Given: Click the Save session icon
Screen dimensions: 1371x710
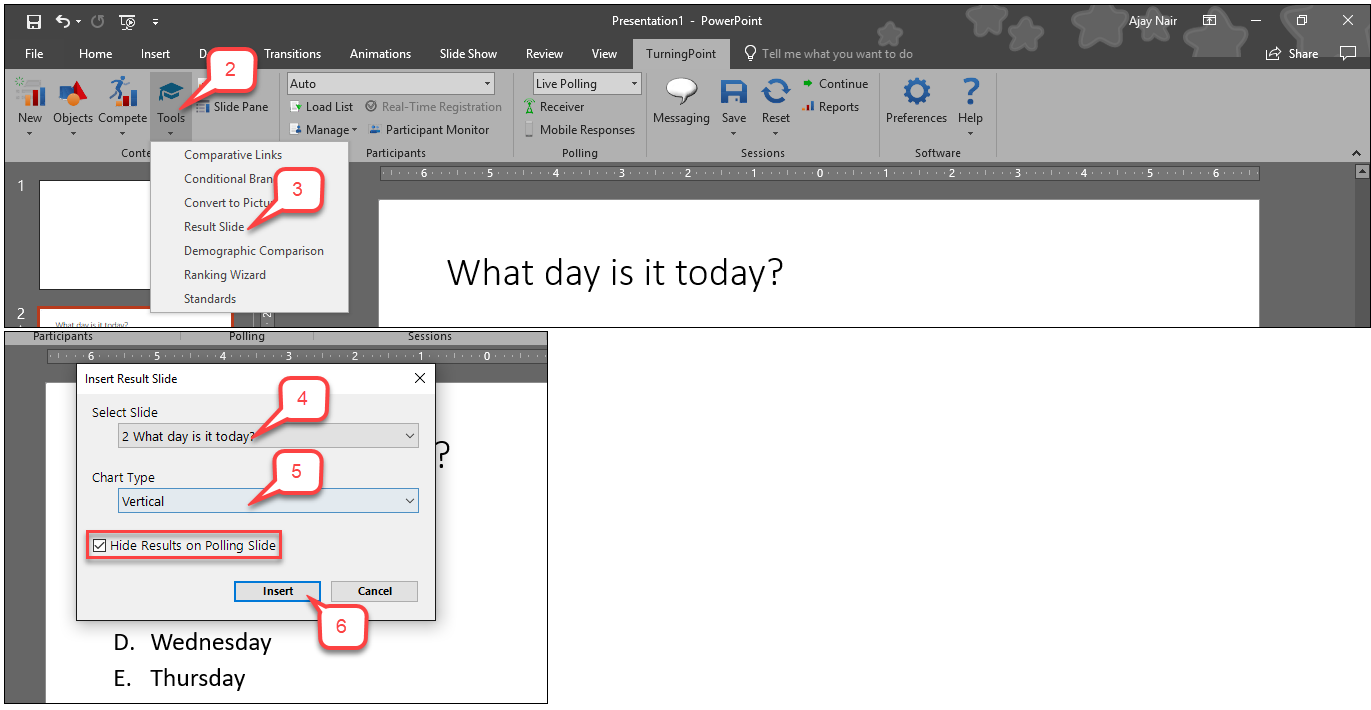Looking at the screenshot, I should pyautogui.click(x=734, y=94).
